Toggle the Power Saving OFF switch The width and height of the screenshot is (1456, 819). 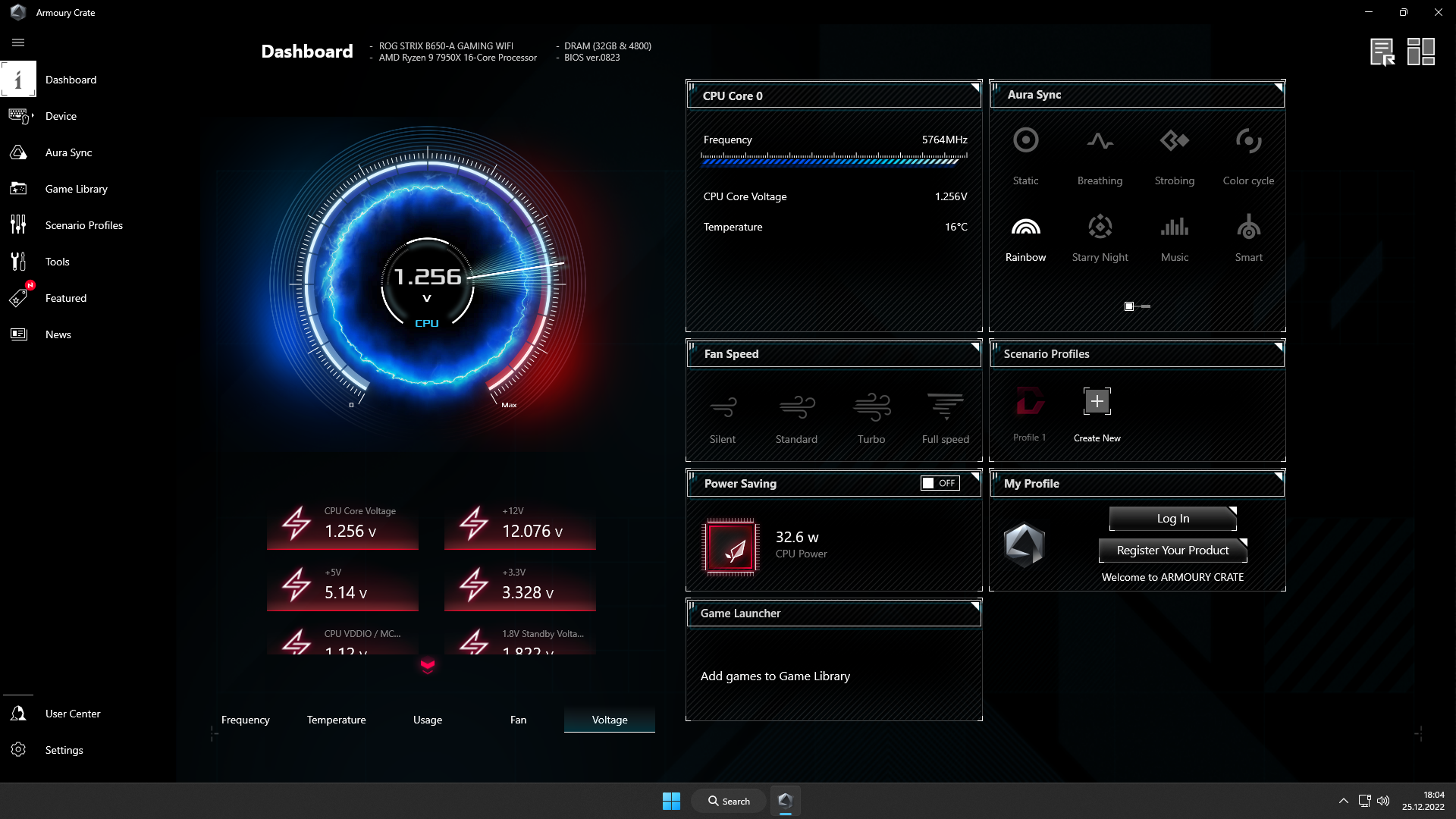pos(940,483)
